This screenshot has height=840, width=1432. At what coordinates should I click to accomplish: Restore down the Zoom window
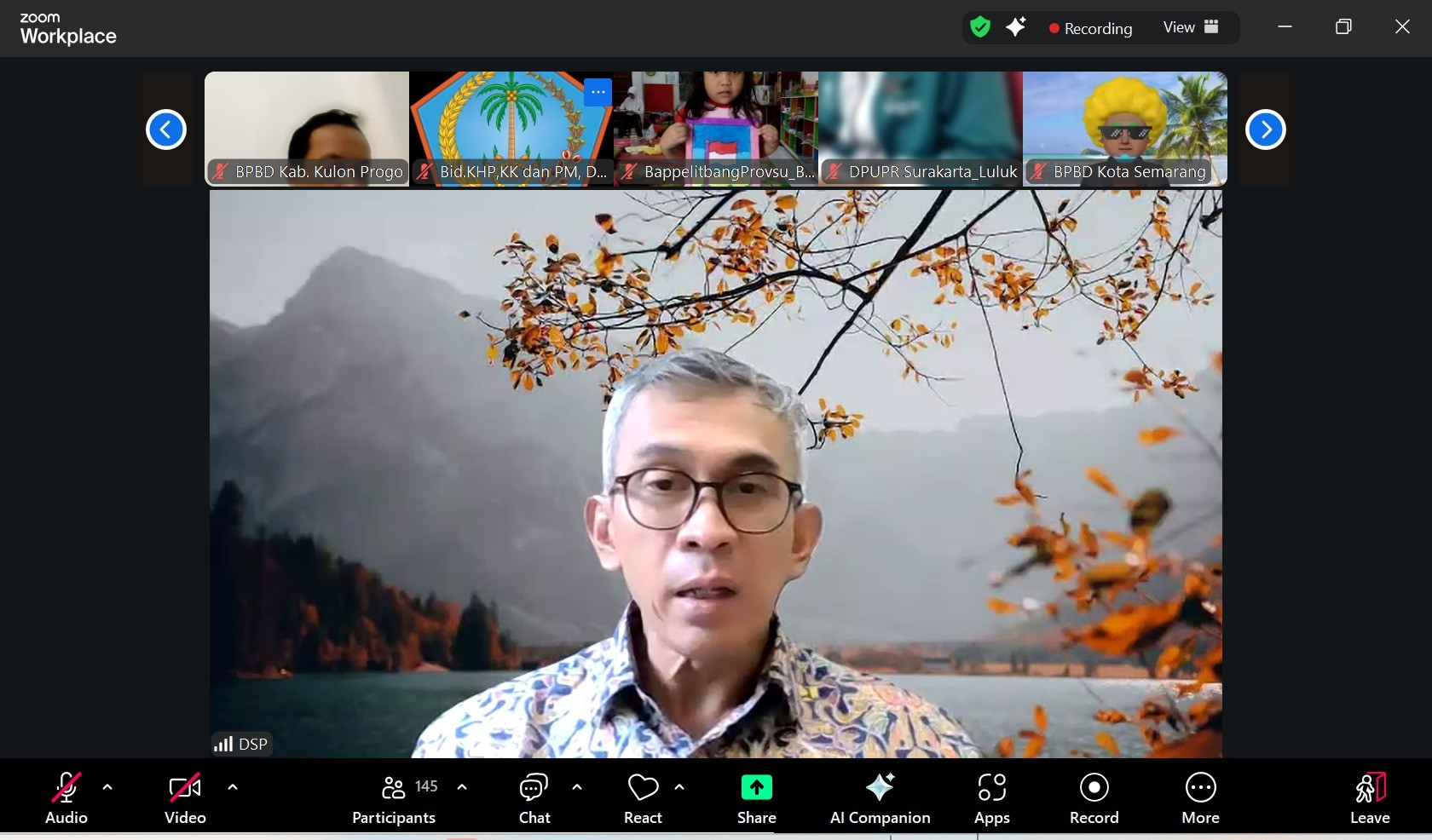click(1343, 27)
